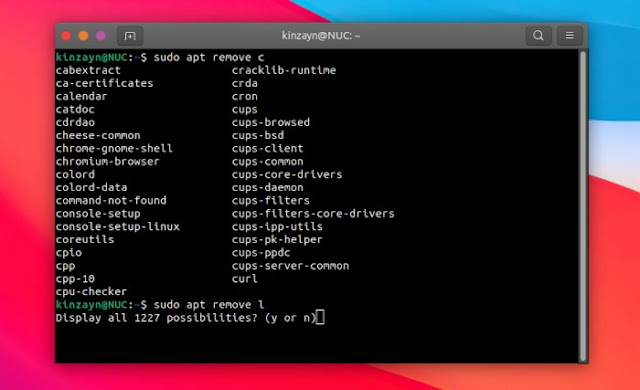
Task: Click the 'crda' package name
Action: (245, 83)
